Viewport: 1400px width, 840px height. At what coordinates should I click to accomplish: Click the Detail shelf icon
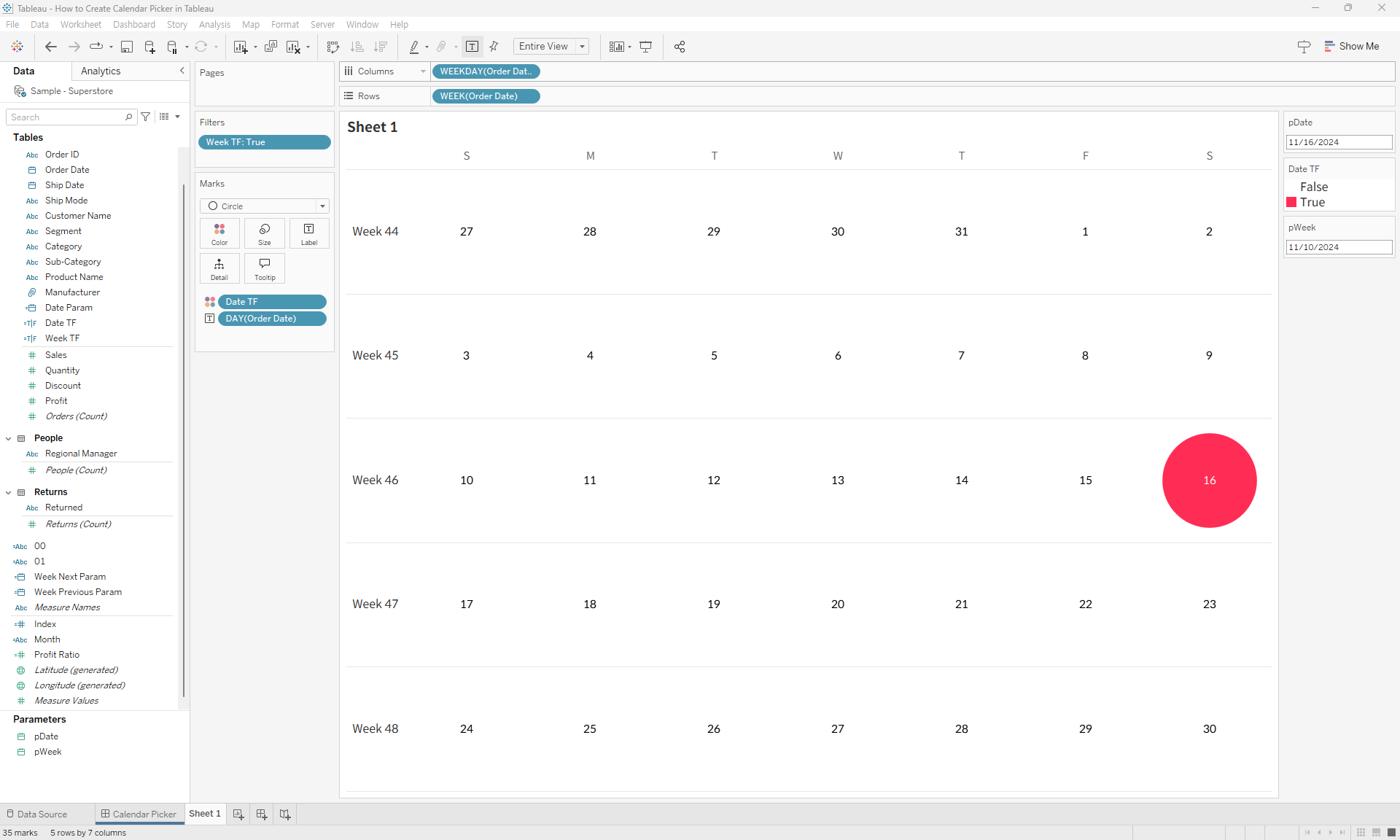click(x=219, y=268)
